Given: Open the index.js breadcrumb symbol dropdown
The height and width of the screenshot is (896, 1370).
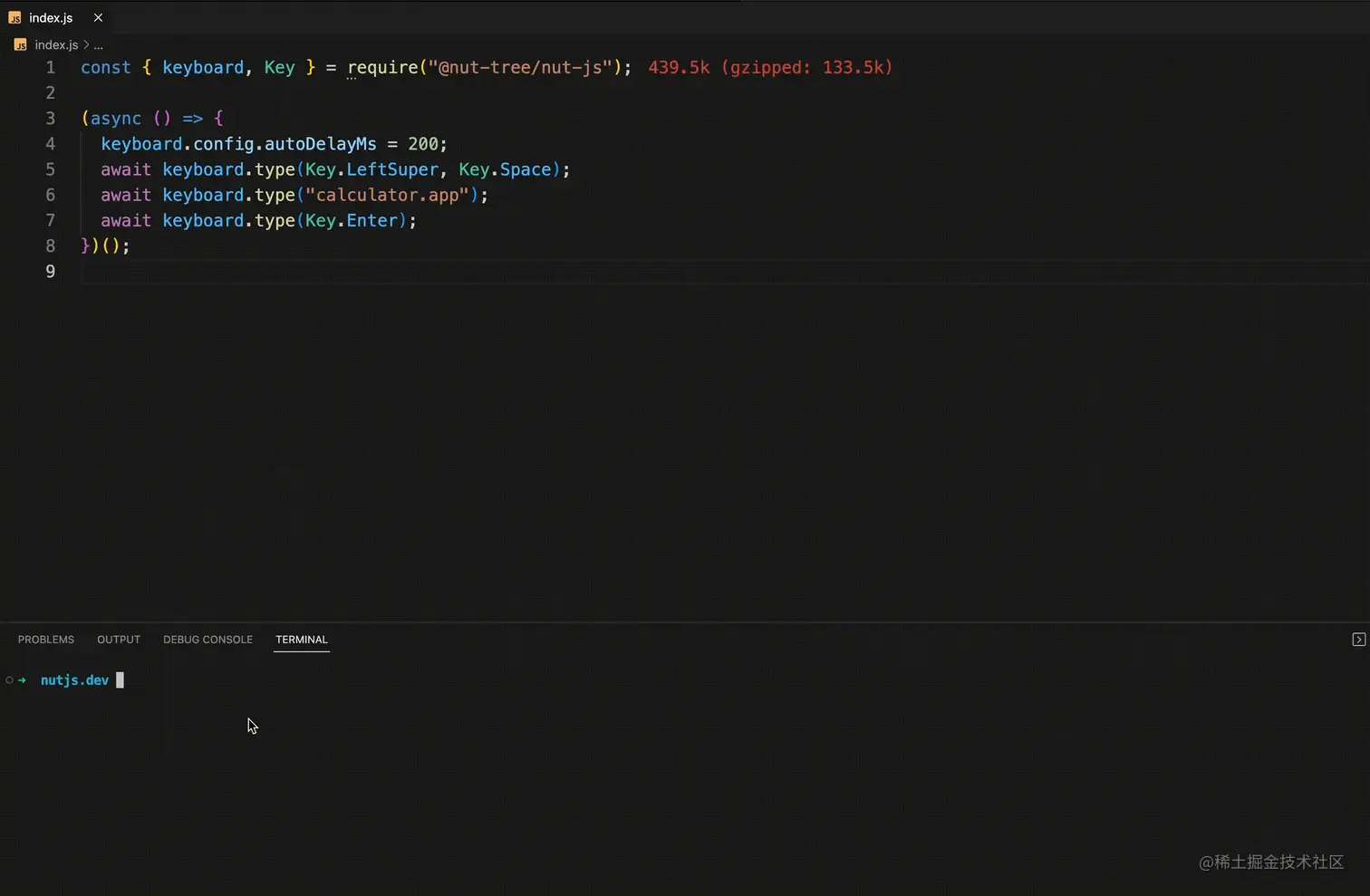Looking at the screenshot, I should coord(55,44).
